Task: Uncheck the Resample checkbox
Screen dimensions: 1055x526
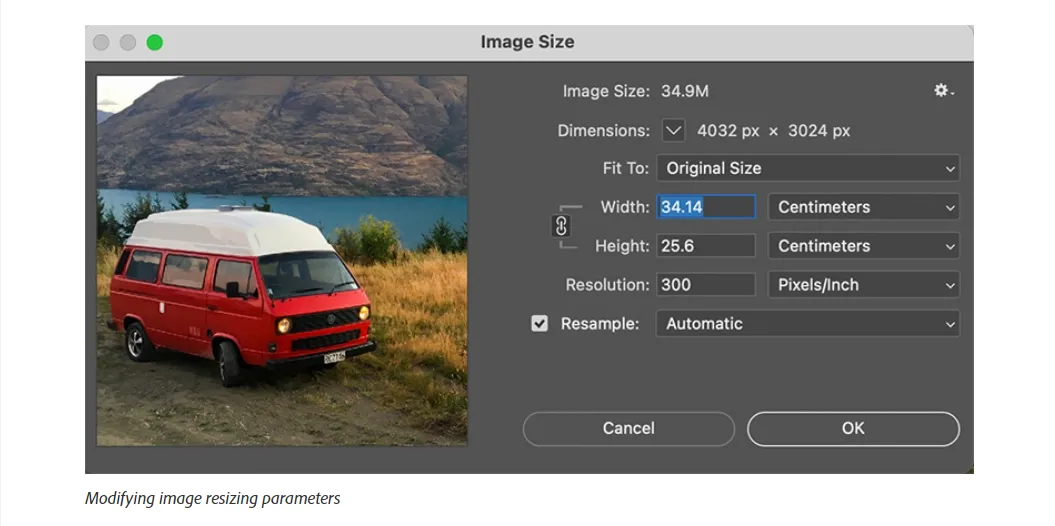Action: (x=540, y=324)
